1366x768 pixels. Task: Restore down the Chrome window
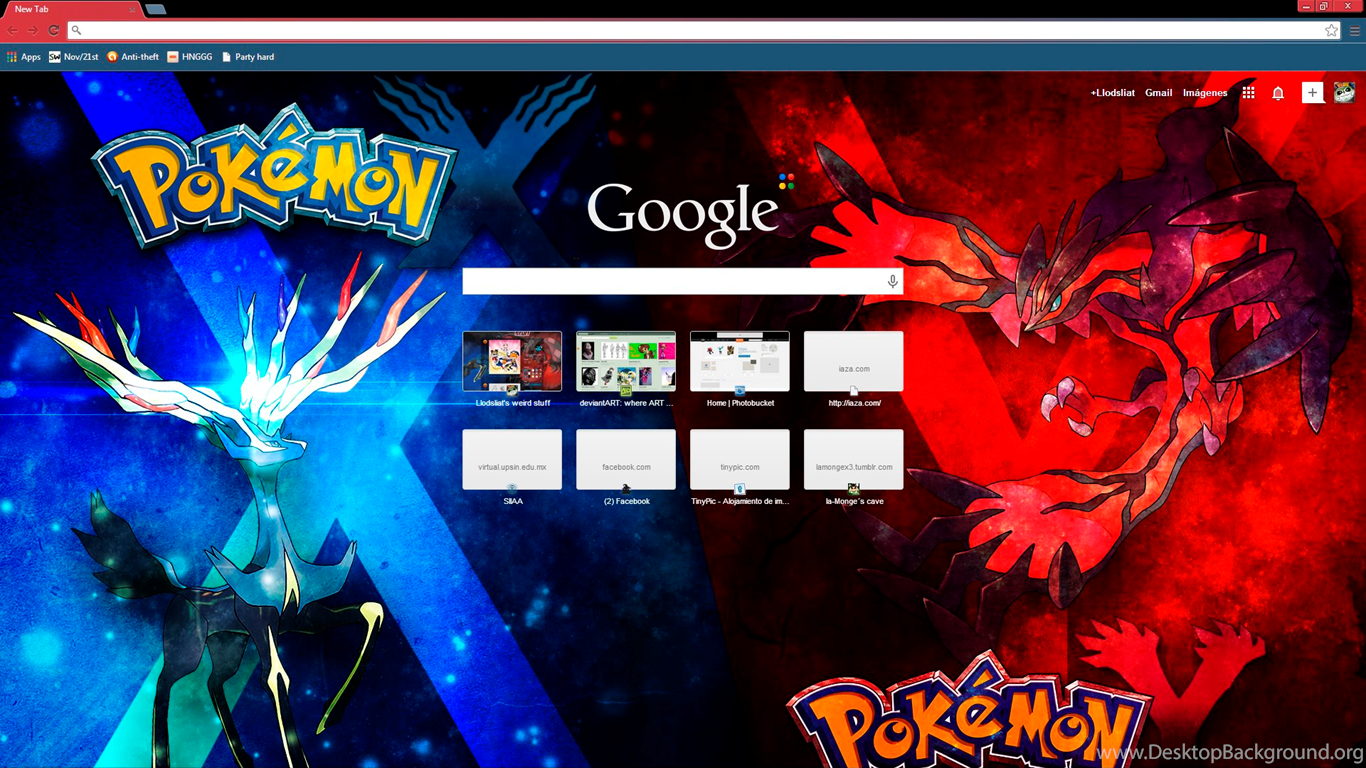click(x=1323, y=6)
